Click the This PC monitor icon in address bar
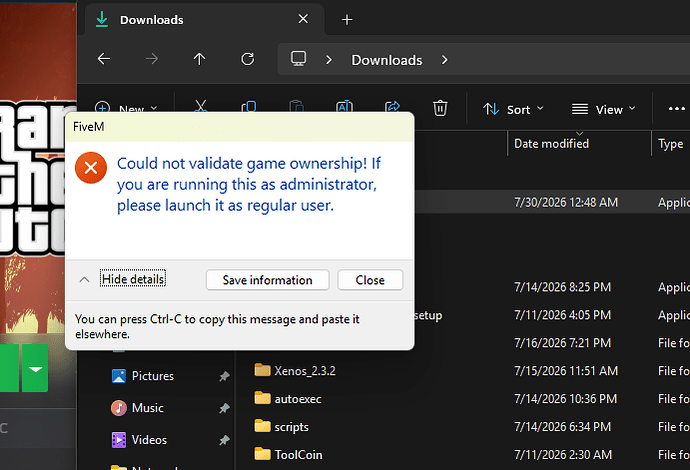The image size is (690, 470). coord(298,59)
